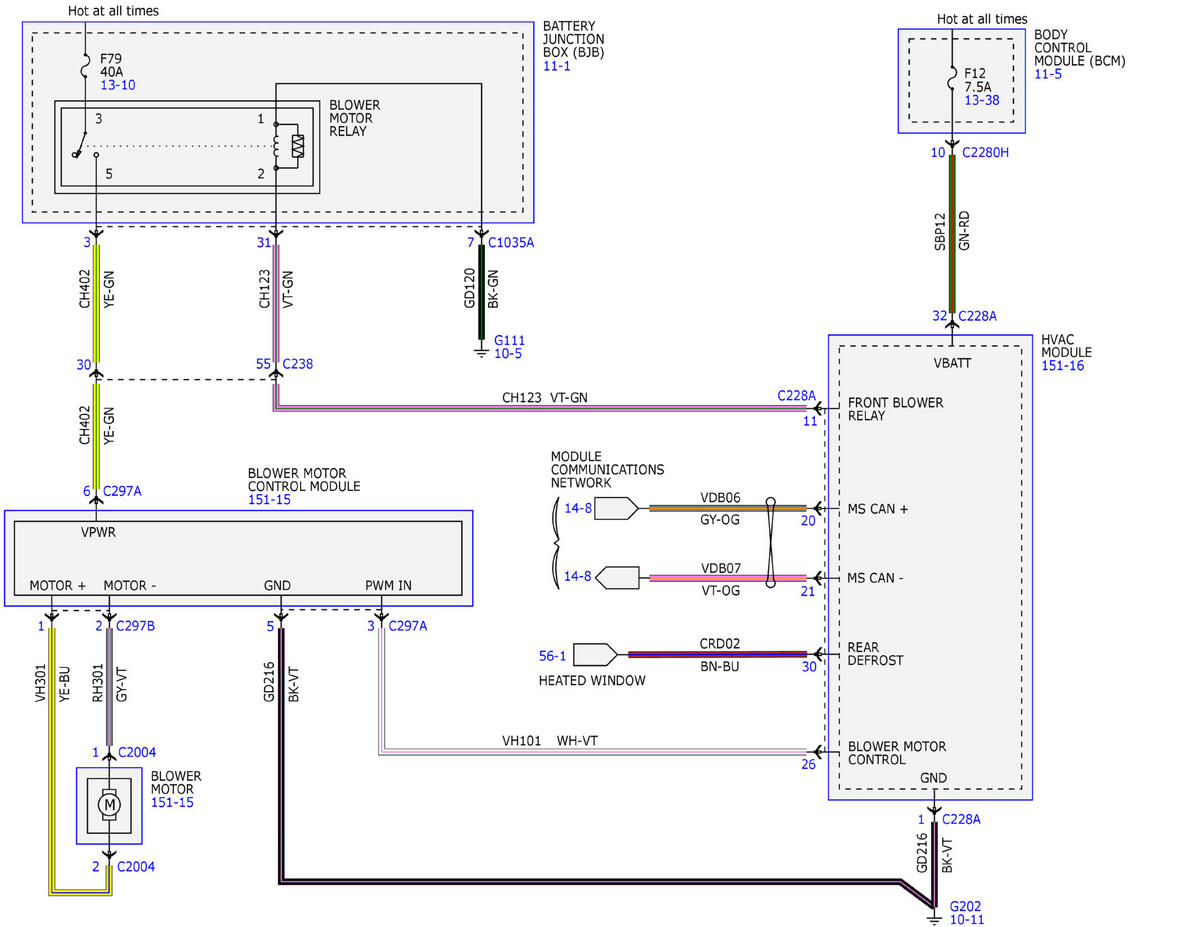Open BJB page reference 11-1
The image size is (1200, 927).
558,65
